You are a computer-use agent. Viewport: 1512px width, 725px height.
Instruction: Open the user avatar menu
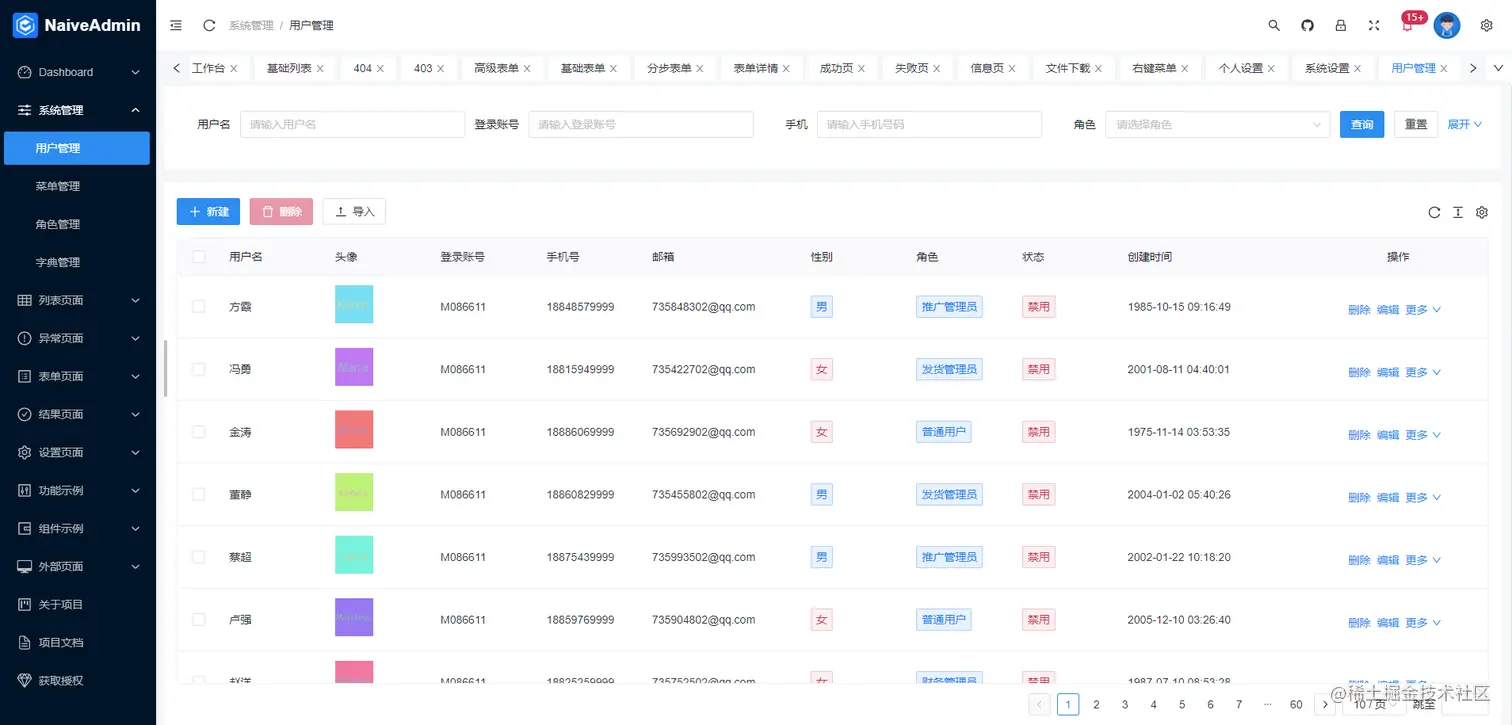(1447, 25)
